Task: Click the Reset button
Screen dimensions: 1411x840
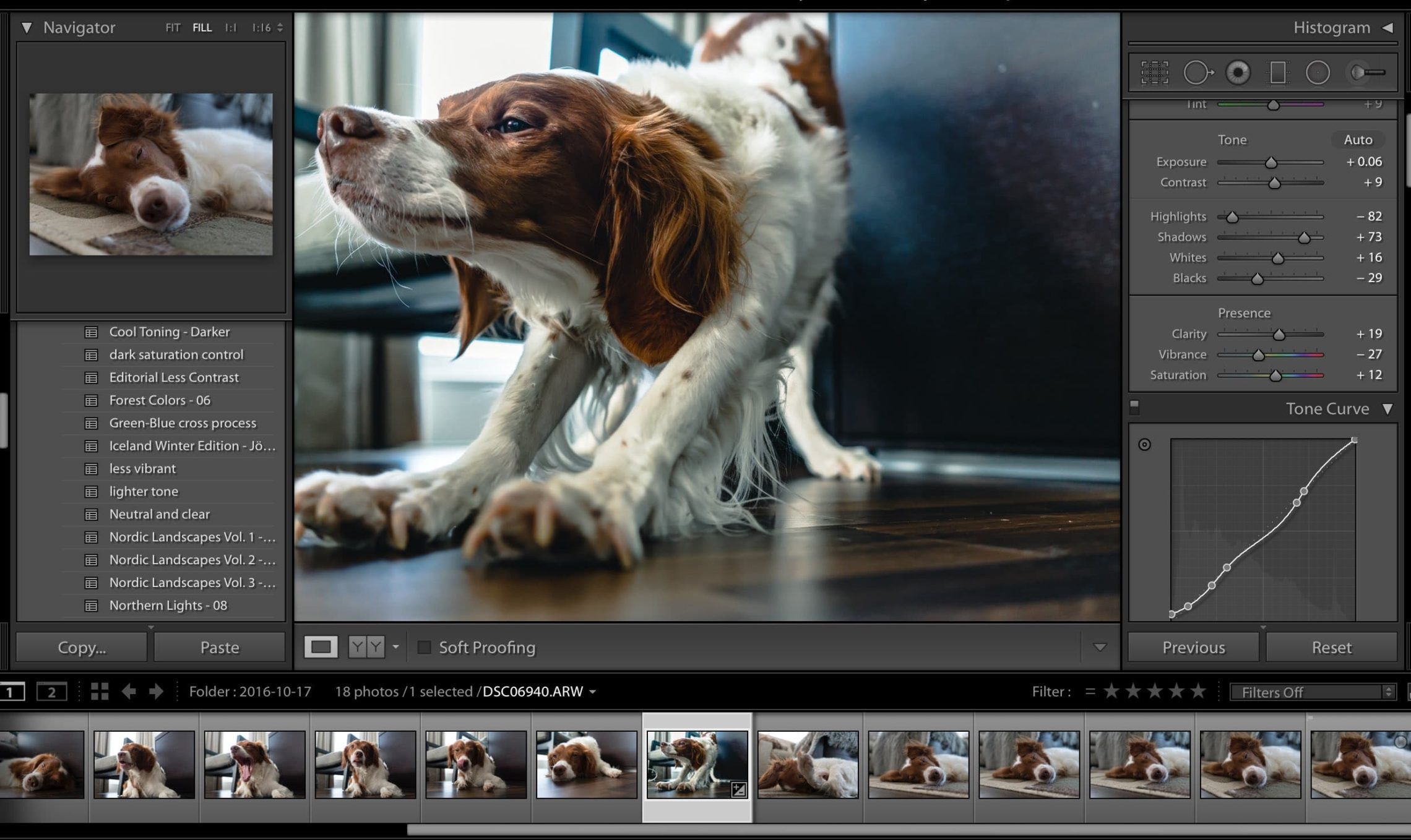Action: pyautogui.click(x=1331, y=647)
